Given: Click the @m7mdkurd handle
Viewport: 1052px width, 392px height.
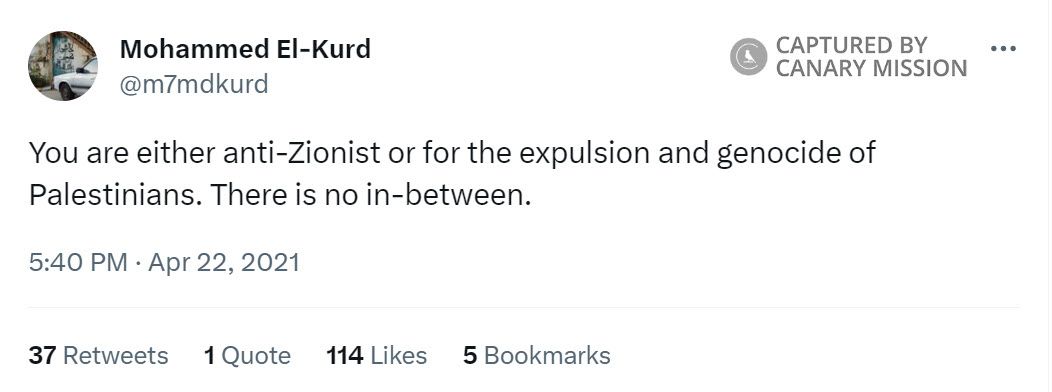Looking at the screenshot, I should [194, 85].
